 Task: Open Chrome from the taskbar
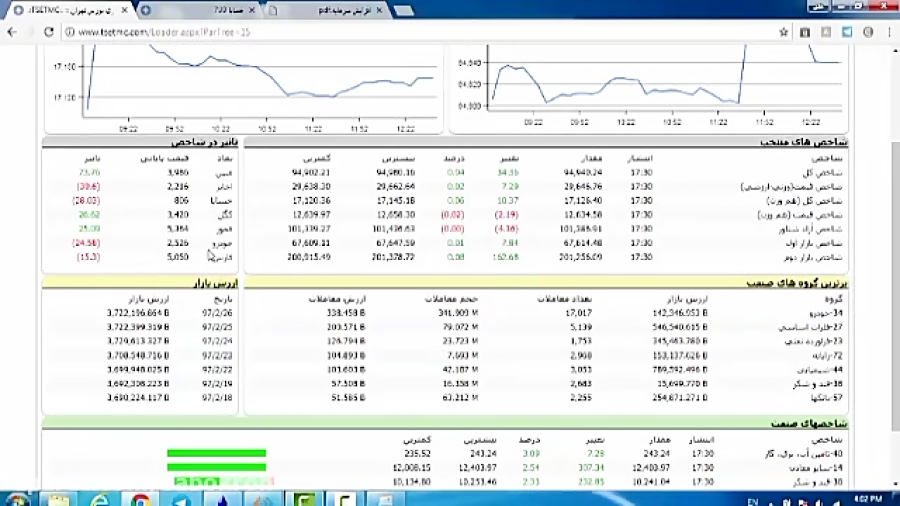click(x=140, y=500)
